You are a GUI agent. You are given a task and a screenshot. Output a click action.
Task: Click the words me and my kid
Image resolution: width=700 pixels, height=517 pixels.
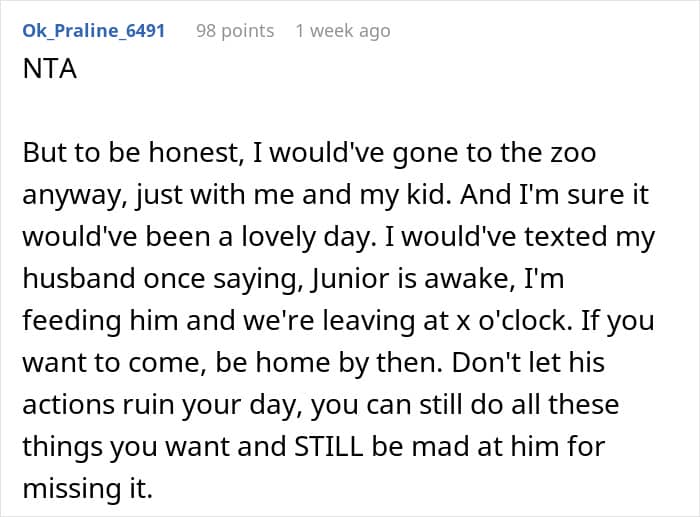click(353, 195)
